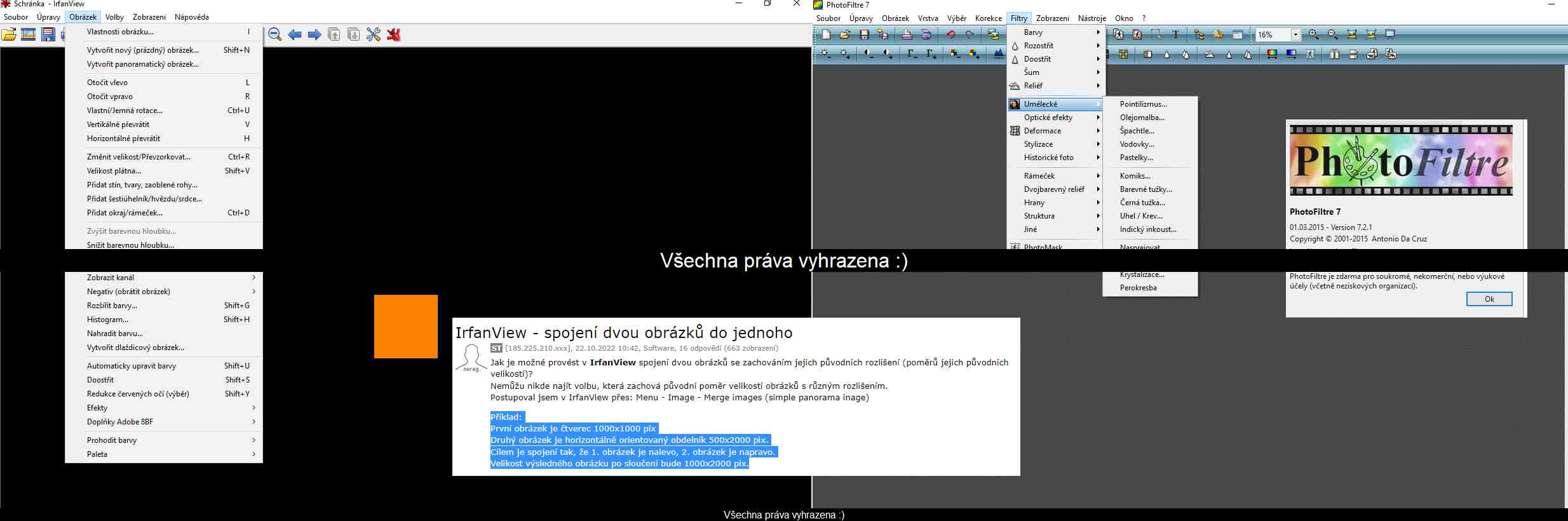Expand the Optické efekty filter submenu

(x=1056, y=118)
